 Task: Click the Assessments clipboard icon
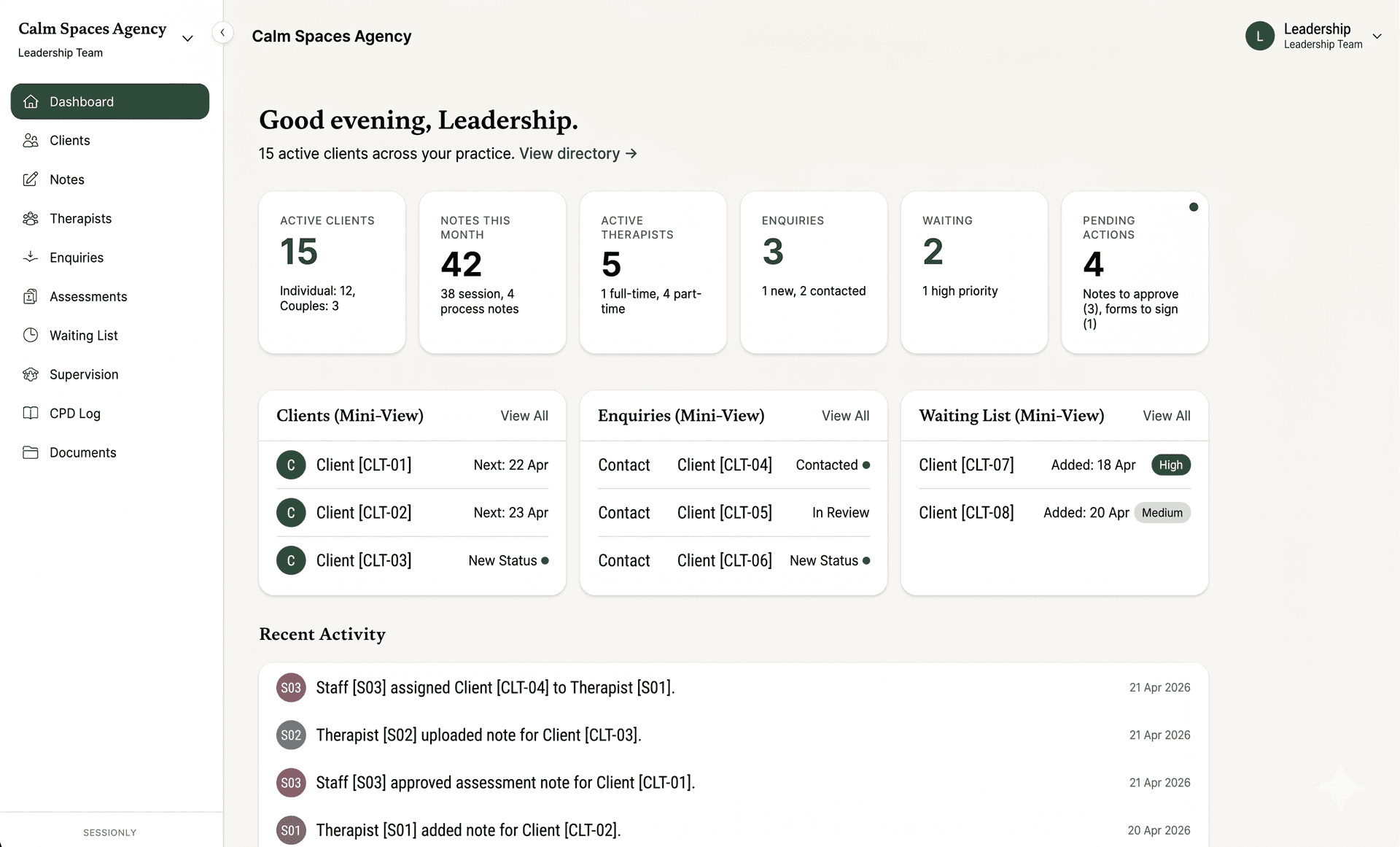(31, 296)
